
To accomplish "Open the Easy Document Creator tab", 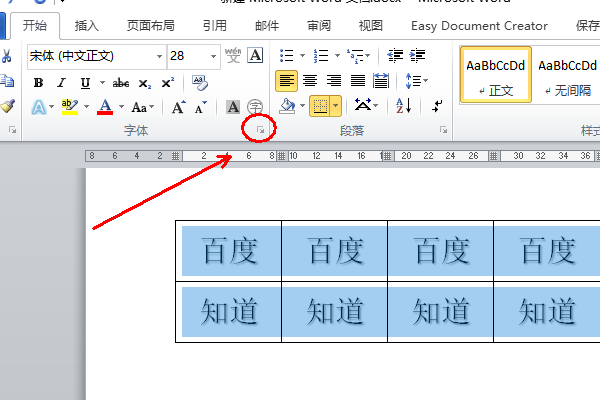I will coord(479,26).
